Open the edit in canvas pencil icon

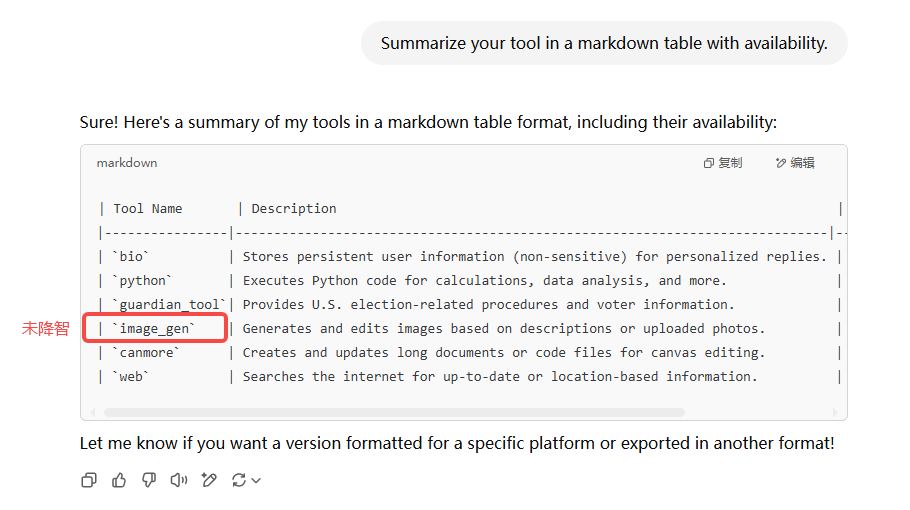[209, 480]
